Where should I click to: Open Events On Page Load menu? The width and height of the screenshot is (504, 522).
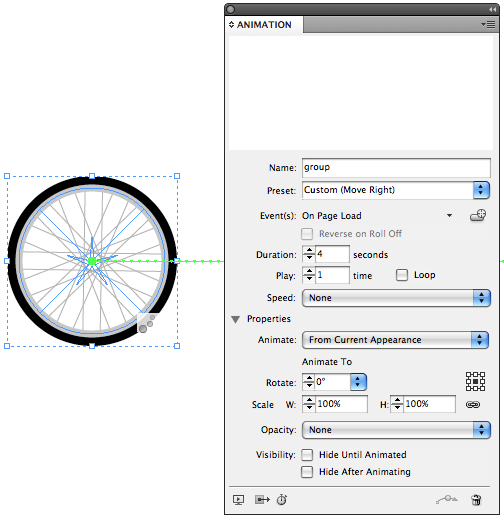[x=377, y=216]
